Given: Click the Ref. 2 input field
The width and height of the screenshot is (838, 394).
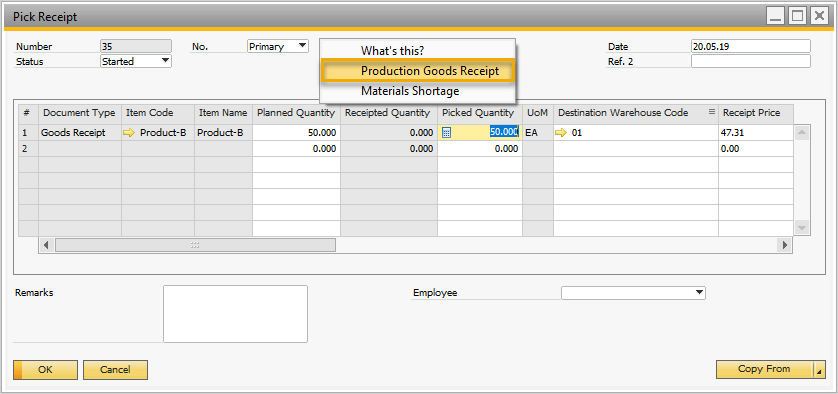Looking at the screenshot, I should [750, 61].
